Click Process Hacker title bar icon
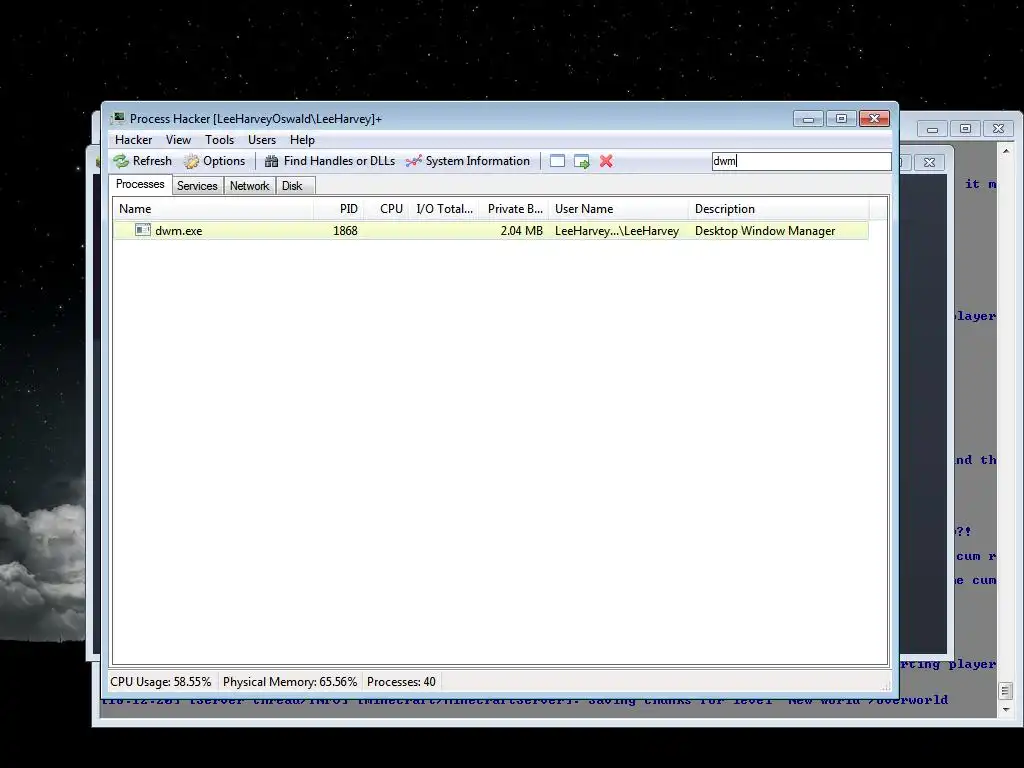The height and width of the screenshot is (768, 1024). (x=118, y=118)
